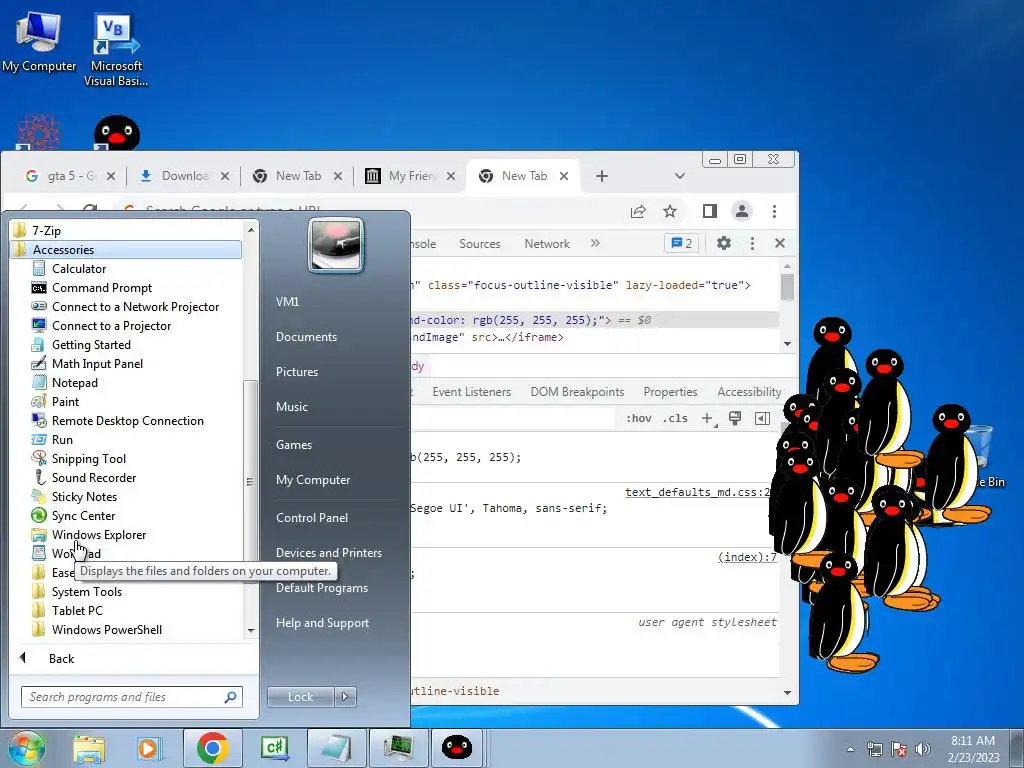1024x768 pixels.
Task: Launch Command Prompt
Action: (101, 287)
